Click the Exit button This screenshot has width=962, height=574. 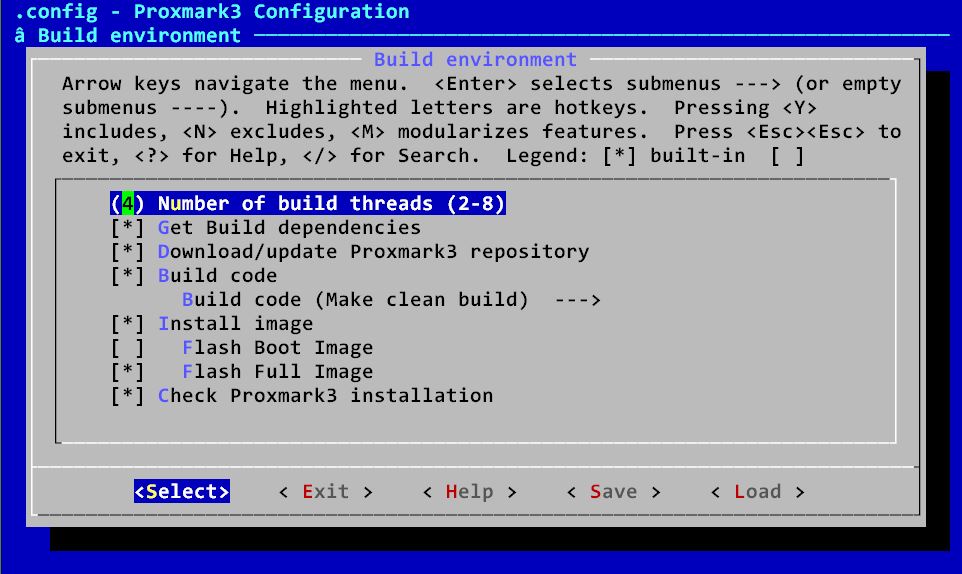point(326,491)
